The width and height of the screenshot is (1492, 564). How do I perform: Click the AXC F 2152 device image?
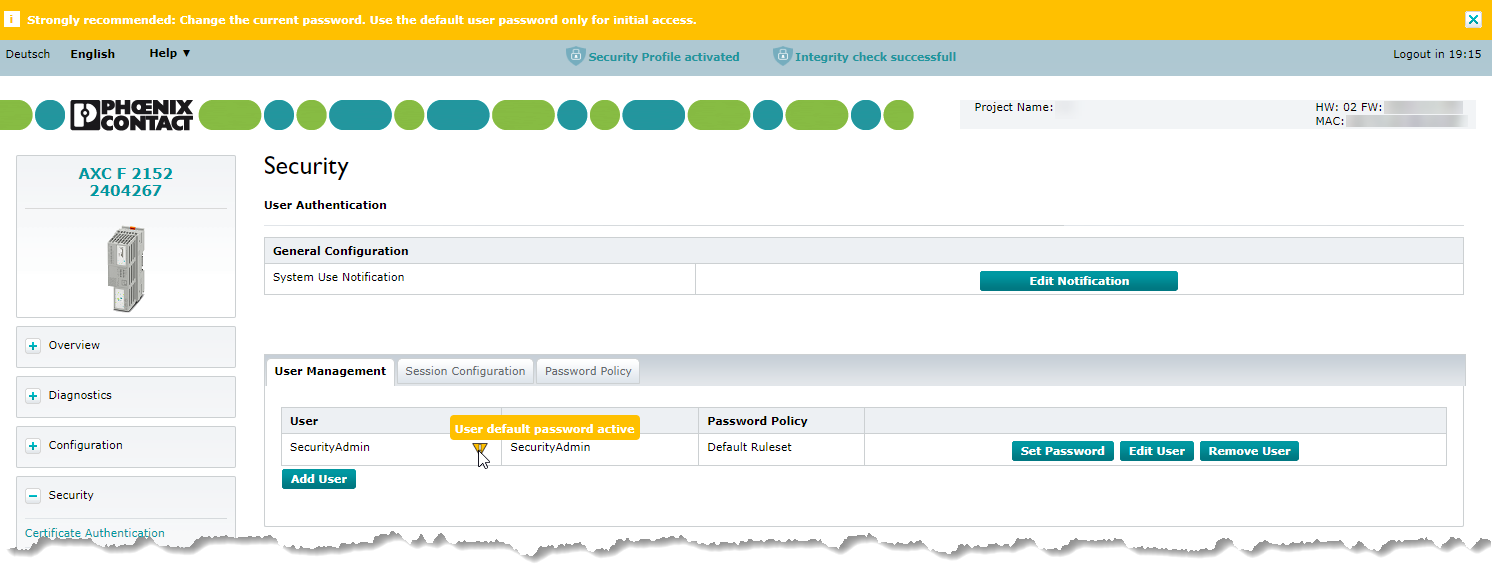coord(126,267)
